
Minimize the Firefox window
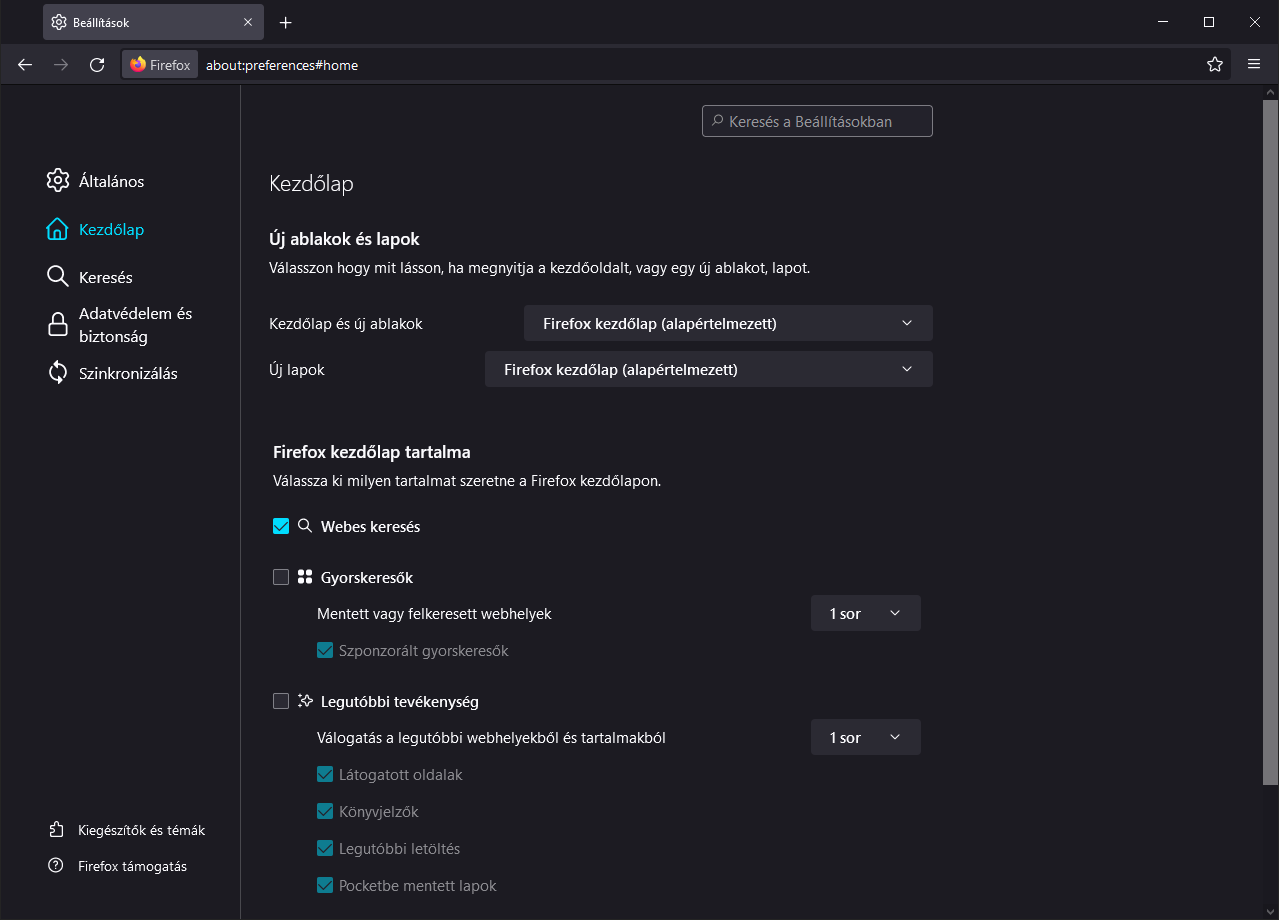pos(1163,22)
